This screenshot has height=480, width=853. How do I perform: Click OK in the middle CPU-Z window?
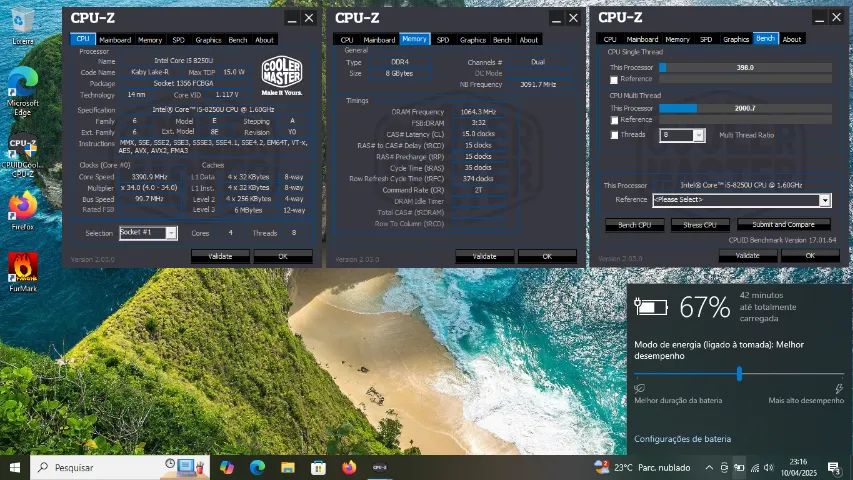[x=547, y=256]
